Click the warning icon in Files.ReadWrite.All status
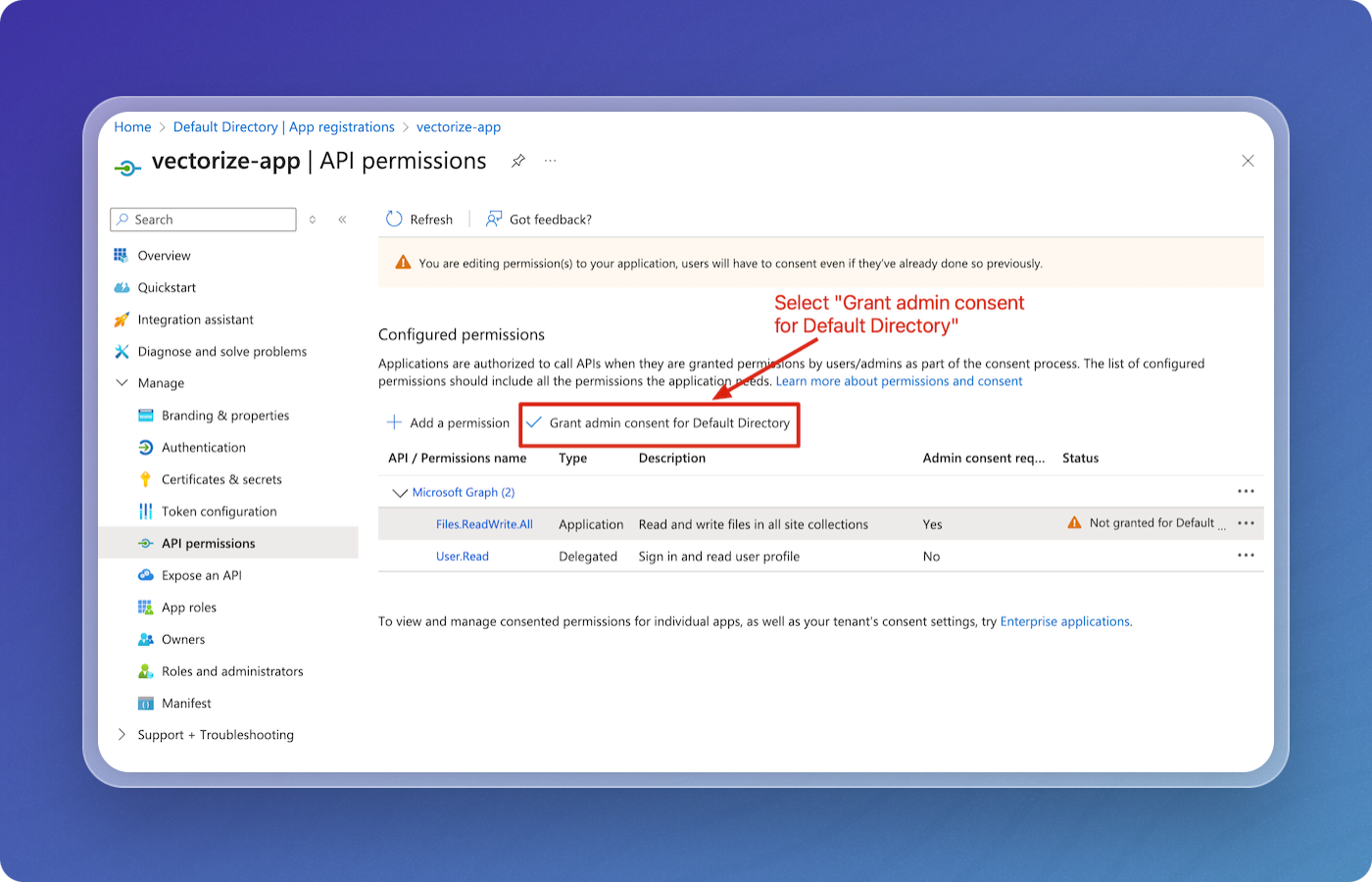This screenshot has height=882, width=1372. pos(1075,522)
